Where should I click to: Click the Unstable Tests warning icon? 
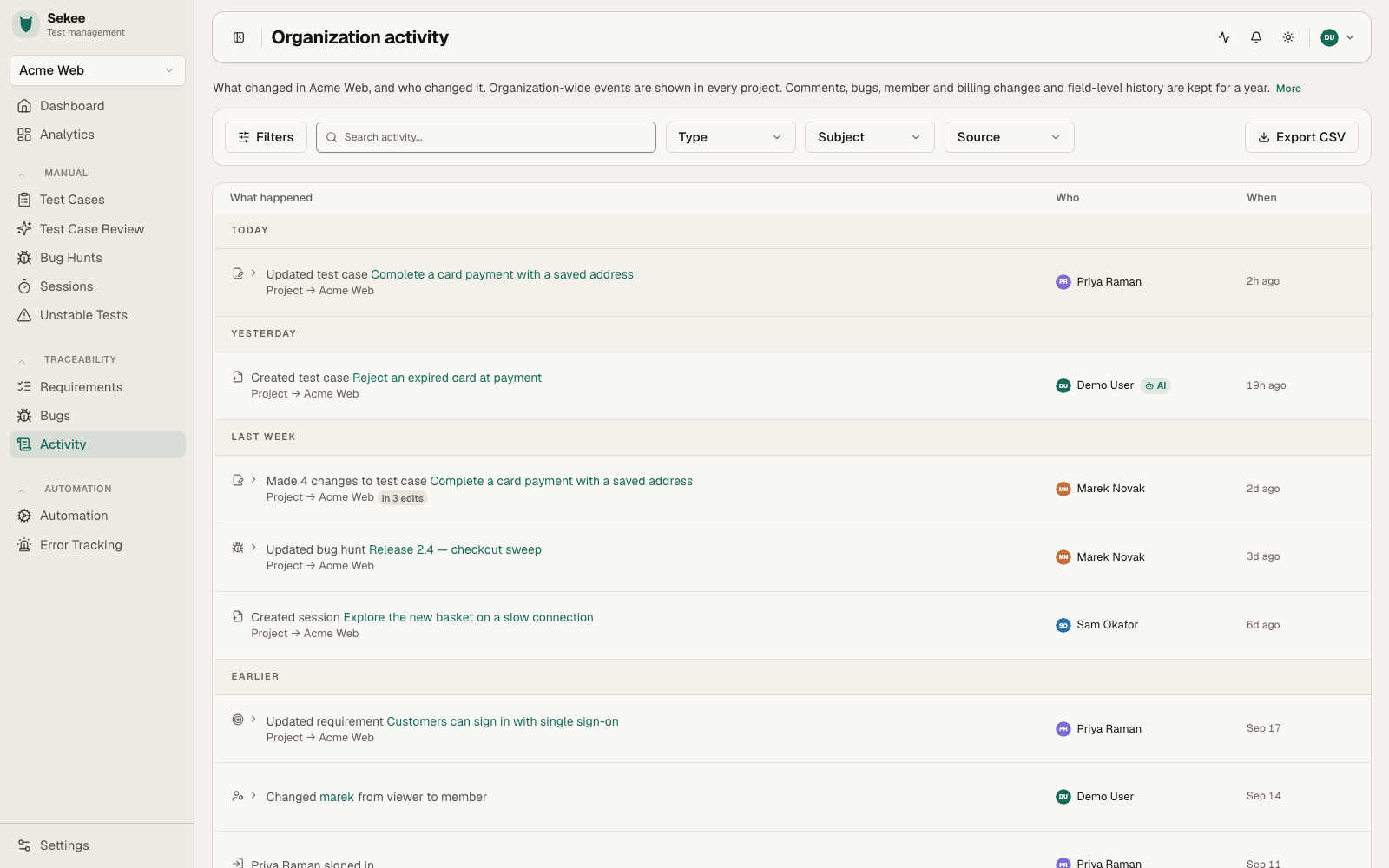[24, 315]
